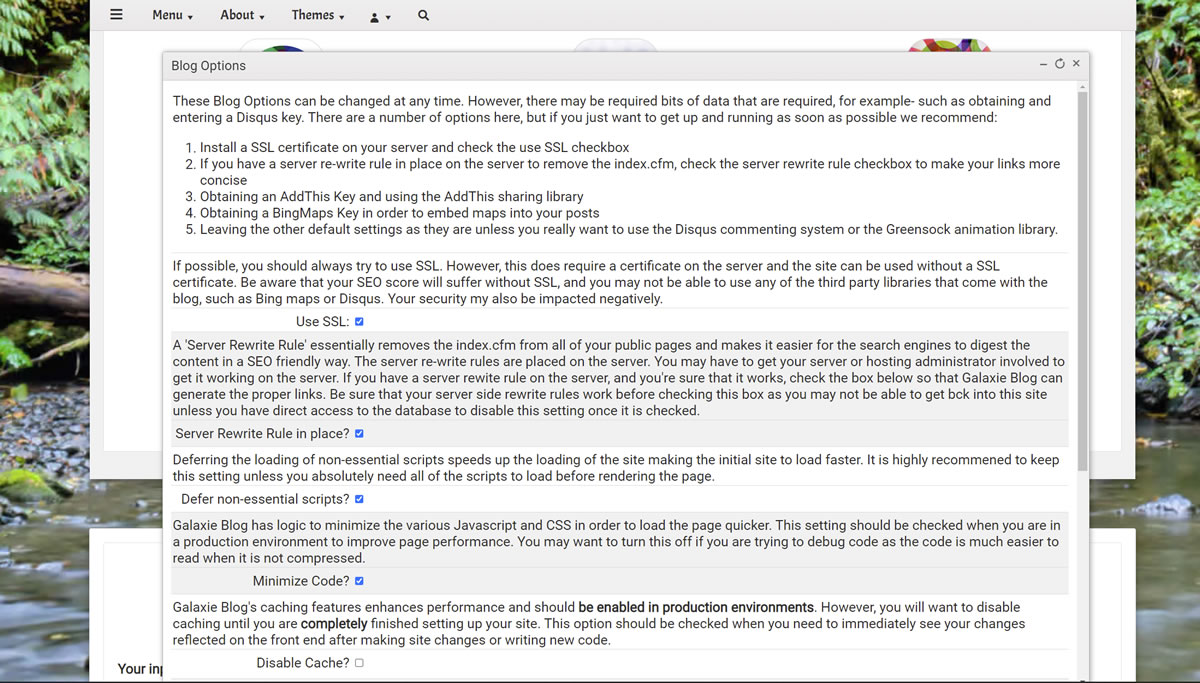
Task: Click list item 'Install a SSL certificate on your server'
Action: (x=414, y=147)
